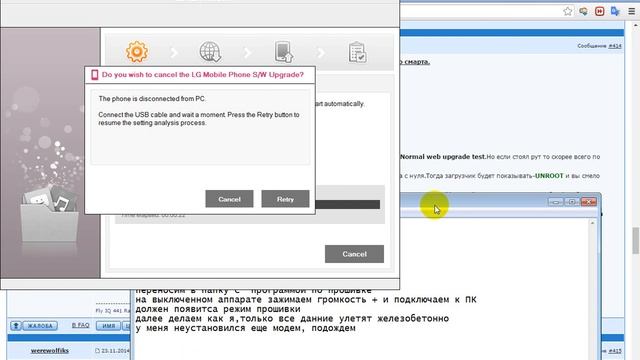The image size is (640, 360).
Task: Click the clipboard completion step icon
Action: [x=357, y=52]
